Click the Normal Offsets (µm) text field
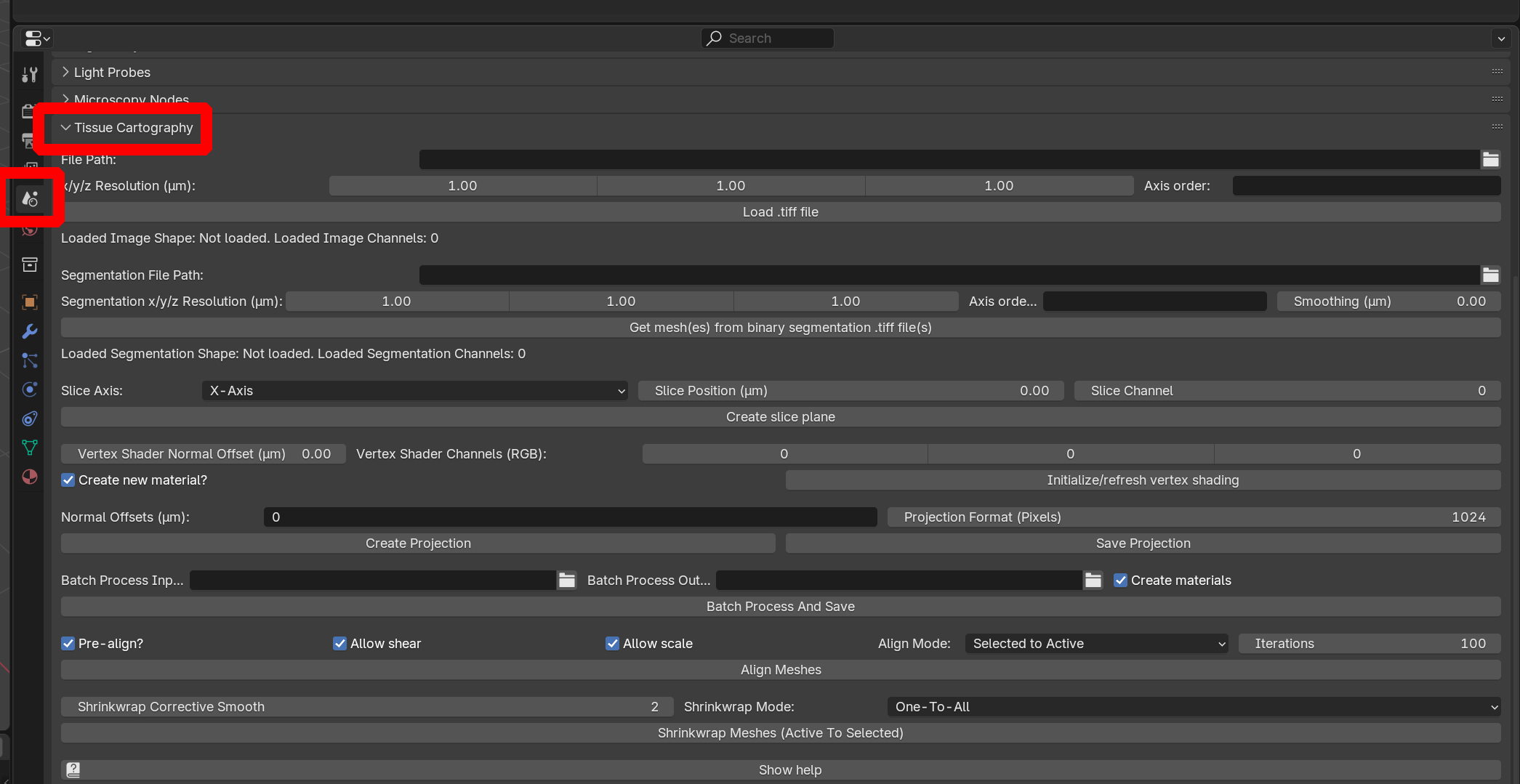 [571, 517]
